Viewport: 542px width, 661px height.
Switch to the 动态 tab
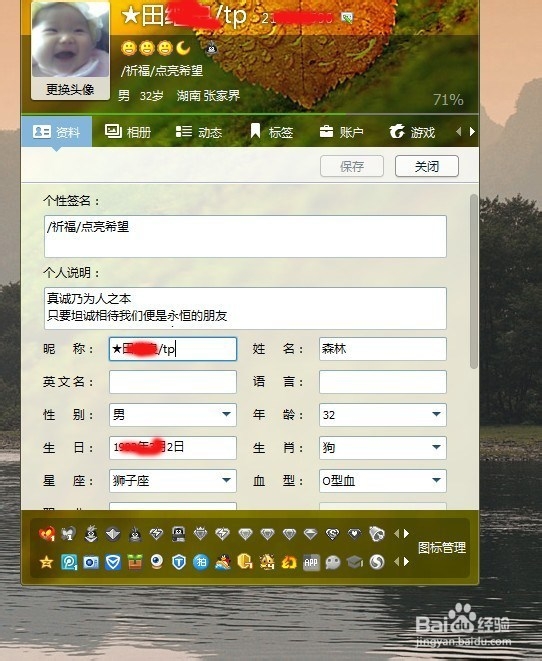pyautogui.click(x=199, y=132)
